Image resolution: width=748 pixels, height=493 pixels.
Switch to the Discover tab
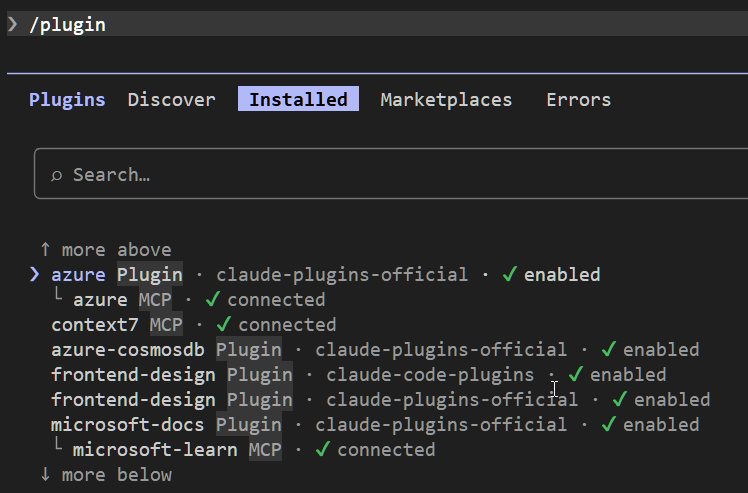point(171,99)
